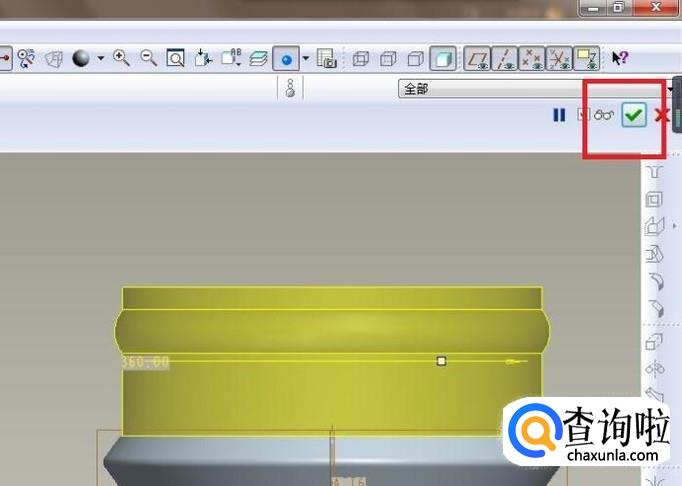Screen dimensions: 682x486
Task: Toggle the glasses preview button
Action: click(603, 115)
